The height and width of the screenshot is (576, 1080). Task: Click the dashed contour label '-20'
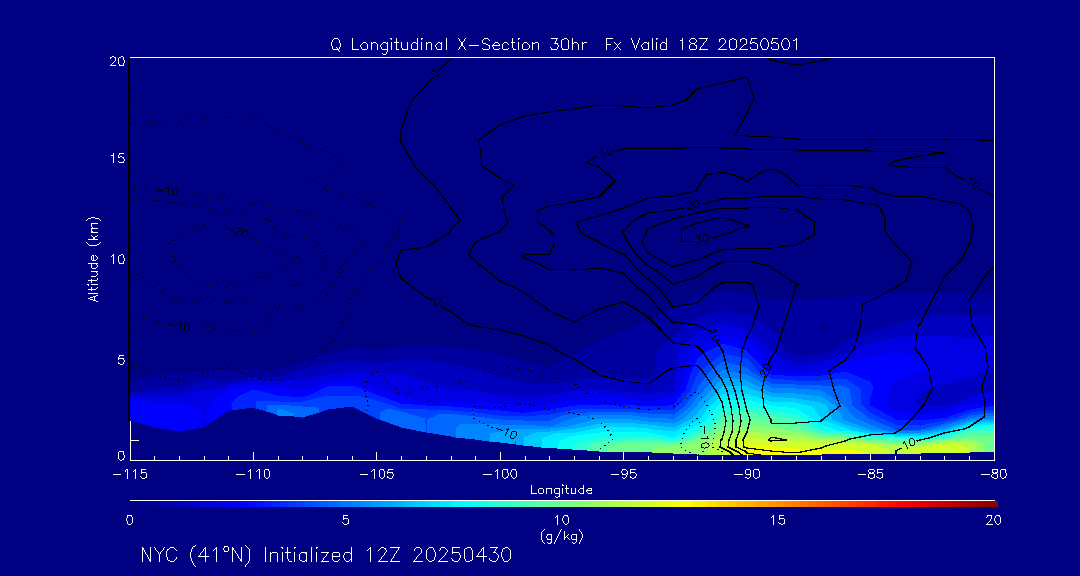239,233
